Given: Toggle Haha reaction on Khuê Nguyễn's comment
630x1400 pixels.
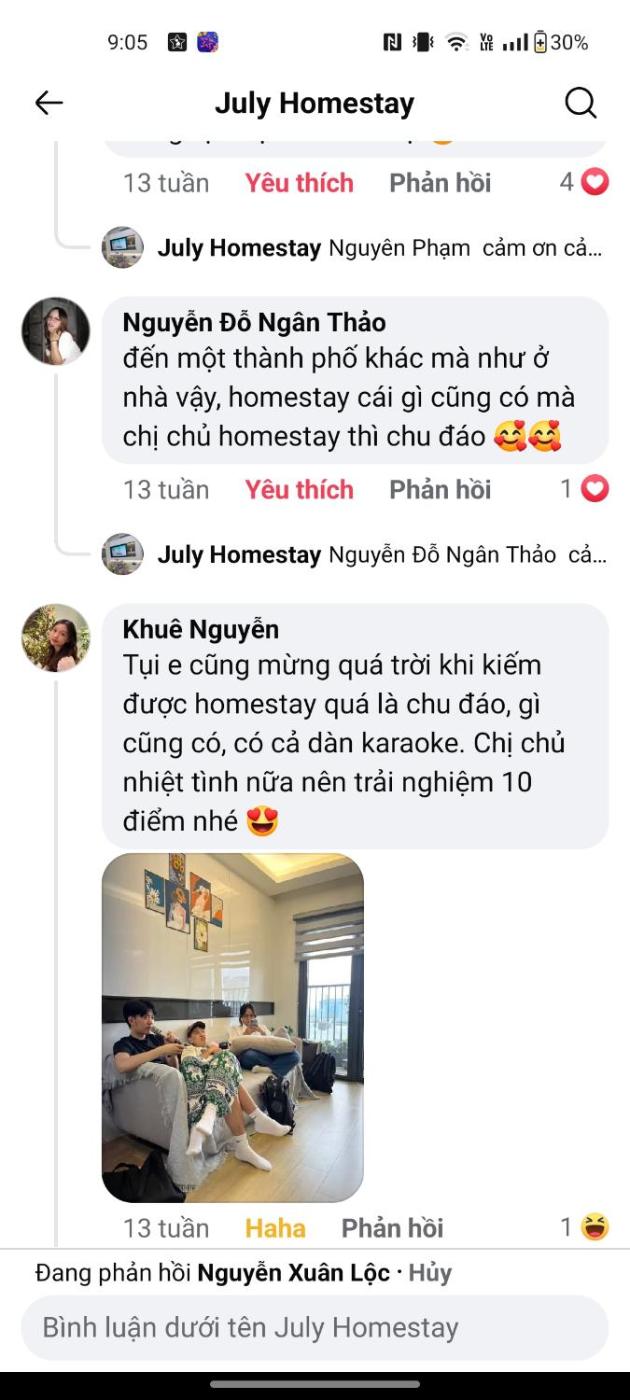Looking at the screenshot, I should pyautogui.click(x=275, y=1227).
